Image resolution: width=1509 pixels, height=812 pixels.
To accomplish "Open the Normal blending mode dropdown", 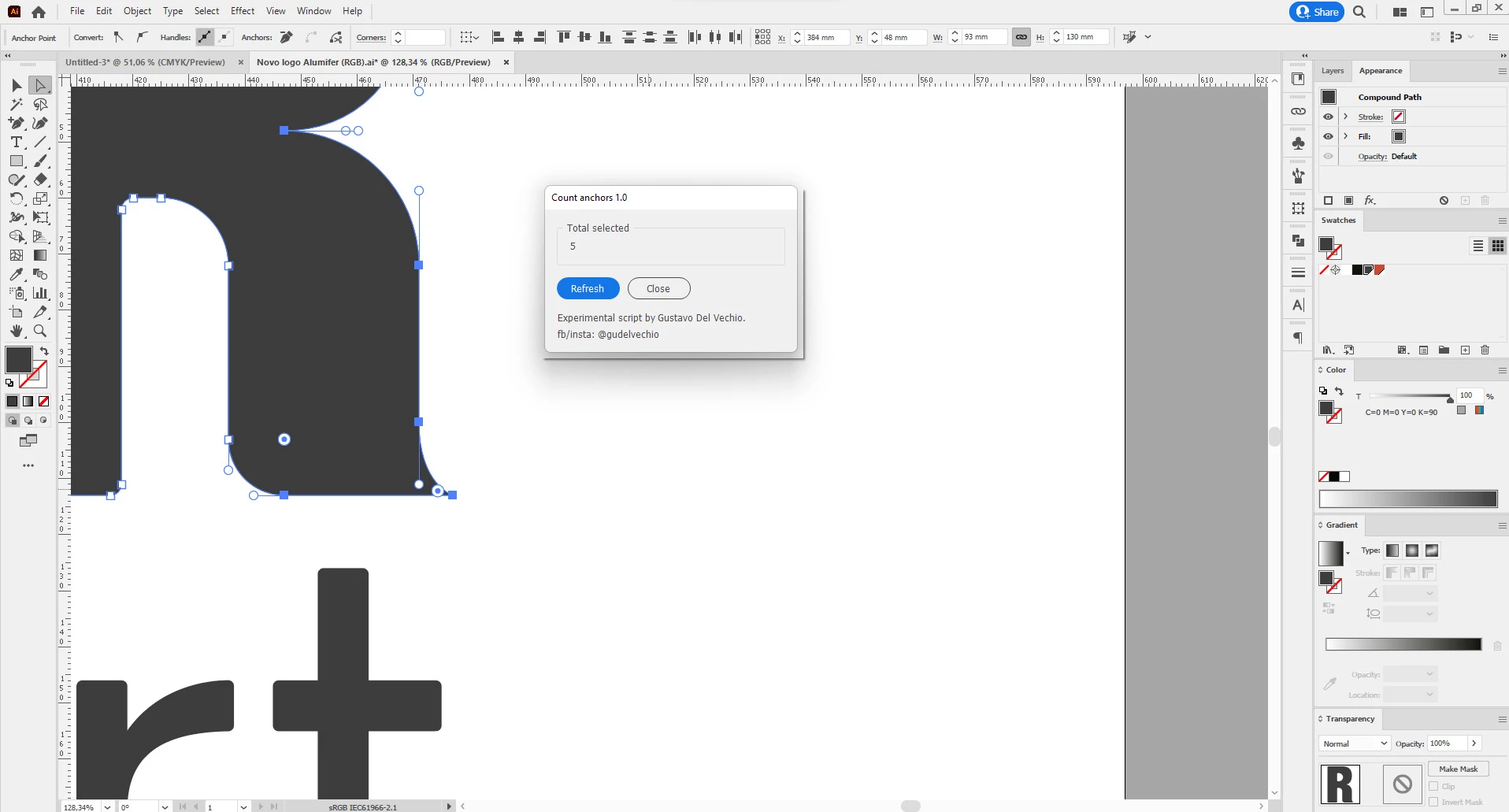I will coord(1355,743).
